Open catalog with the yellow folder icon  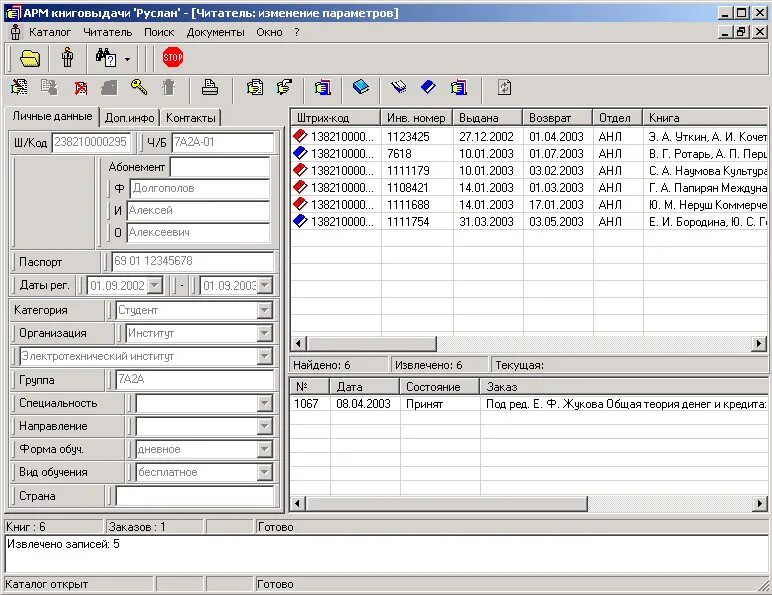pos(30,58)
